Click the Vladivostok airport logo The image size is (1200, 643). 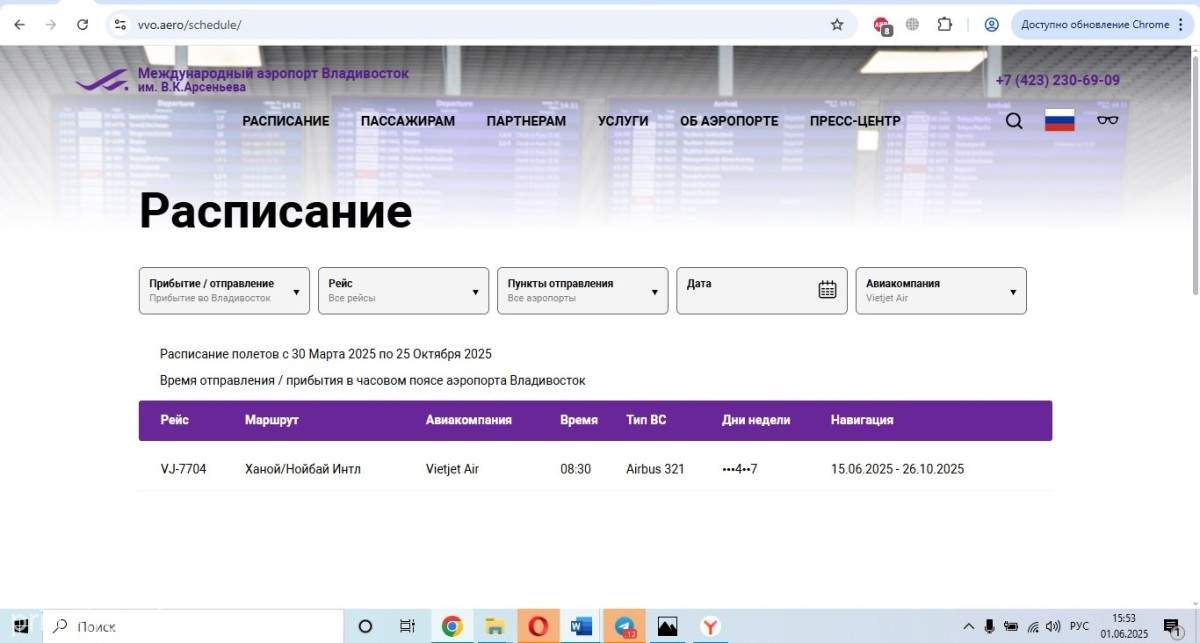[103, 81]
